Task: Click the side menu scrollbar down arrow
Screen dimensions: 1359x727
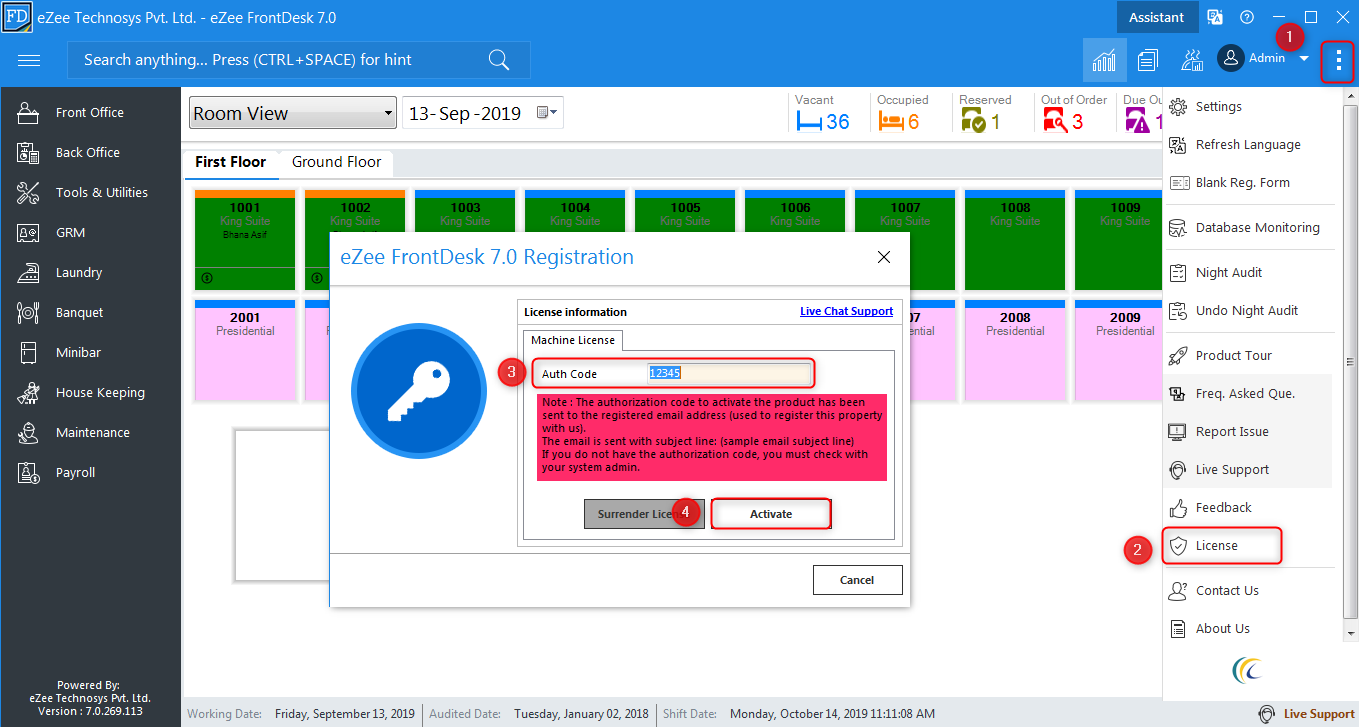Action: (x=1351, y=634)
